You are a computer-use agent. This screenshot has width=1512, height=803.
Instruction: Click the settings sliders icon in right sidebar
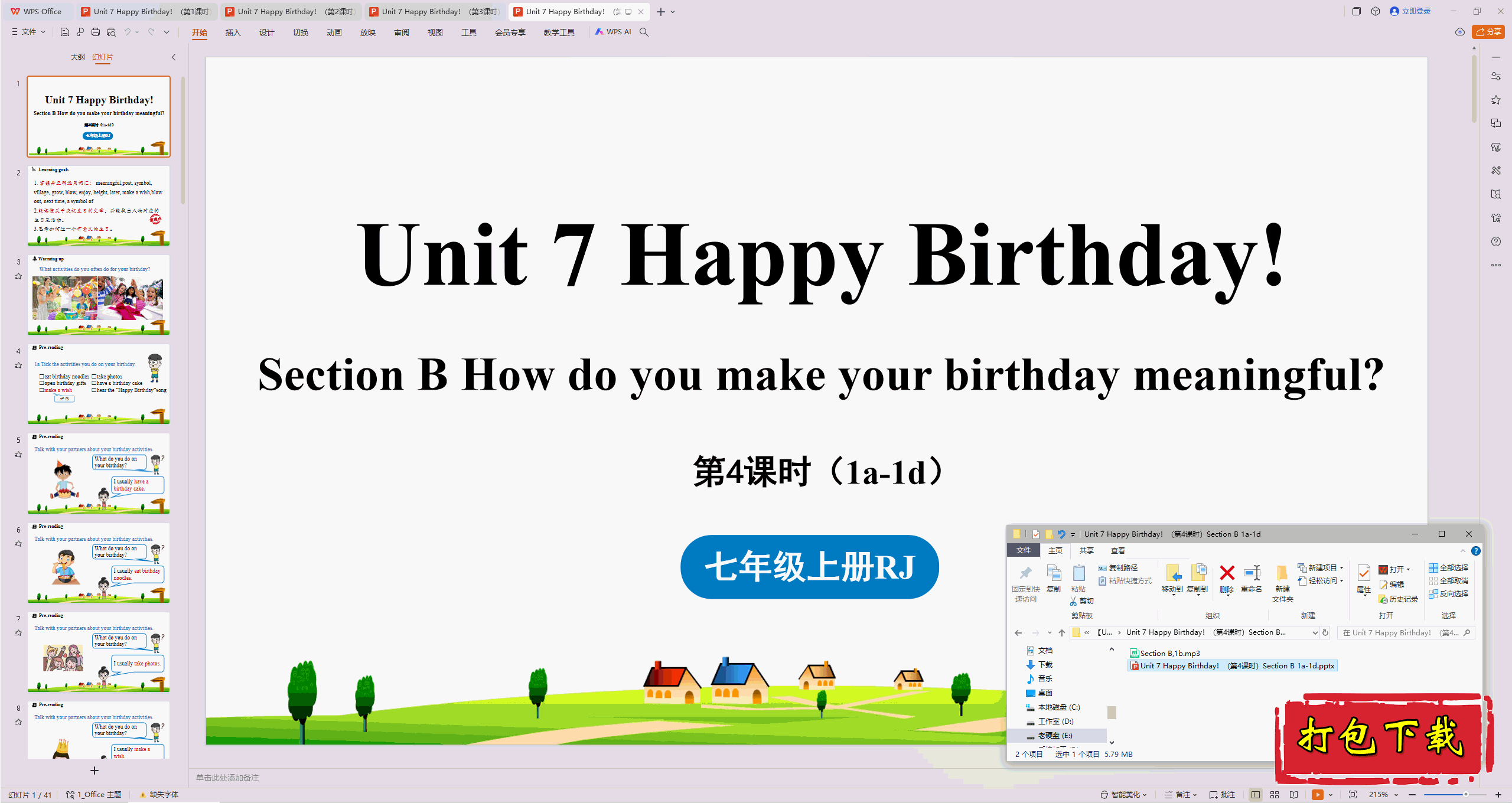click(1496, 76)
